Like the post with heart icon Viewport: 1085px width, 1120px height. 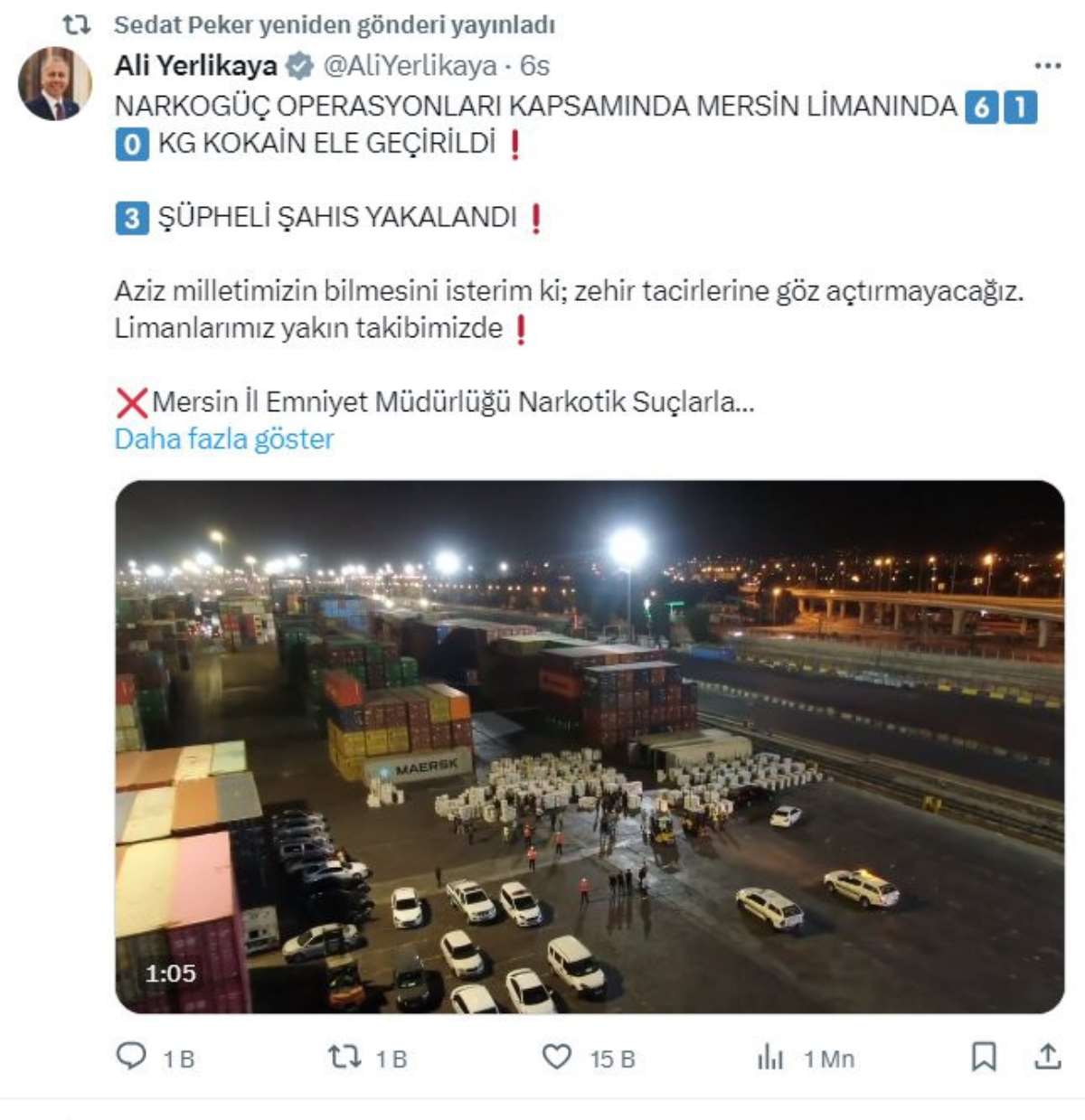(x=557, y=1056)
